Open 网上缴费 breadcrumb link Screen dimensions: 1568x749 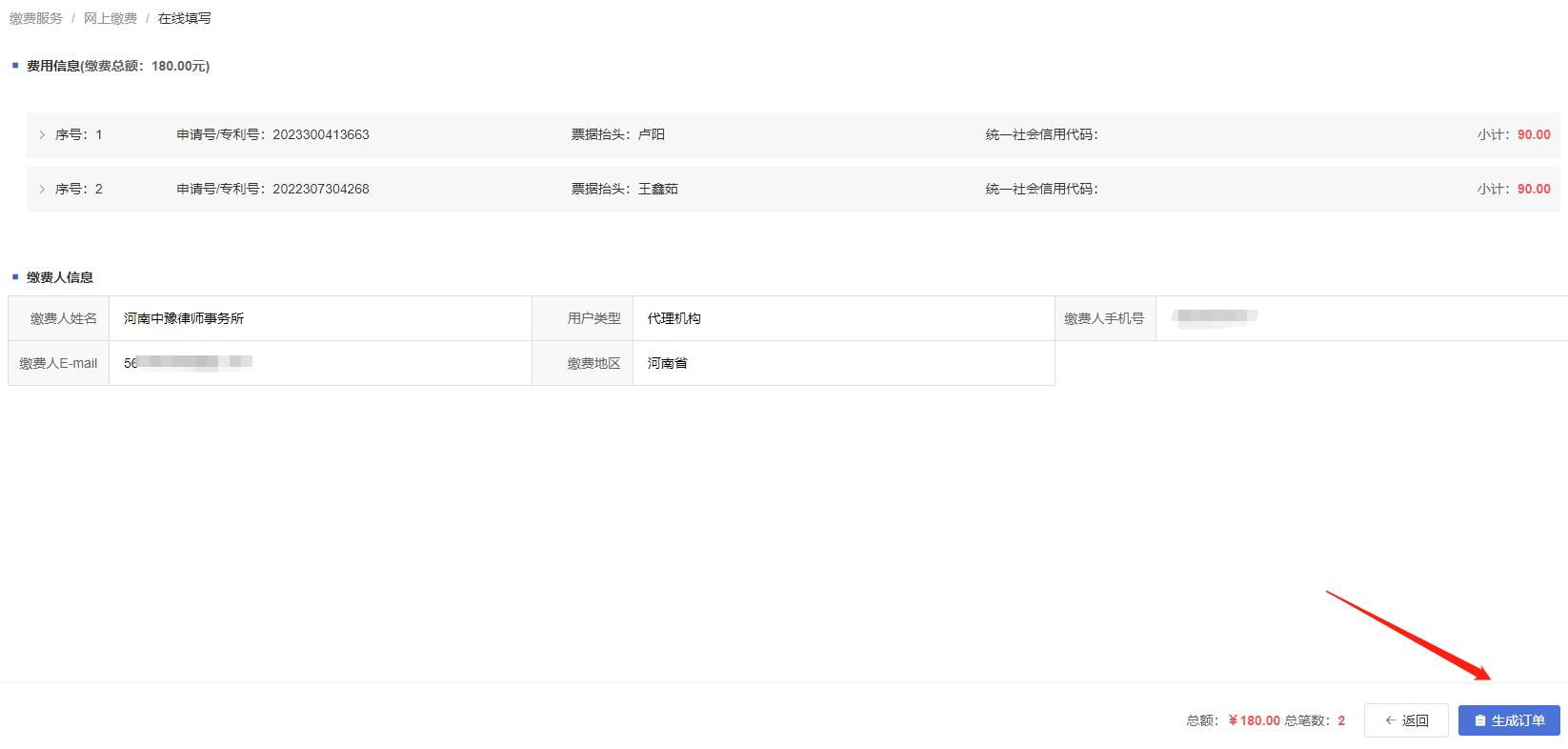111,18
